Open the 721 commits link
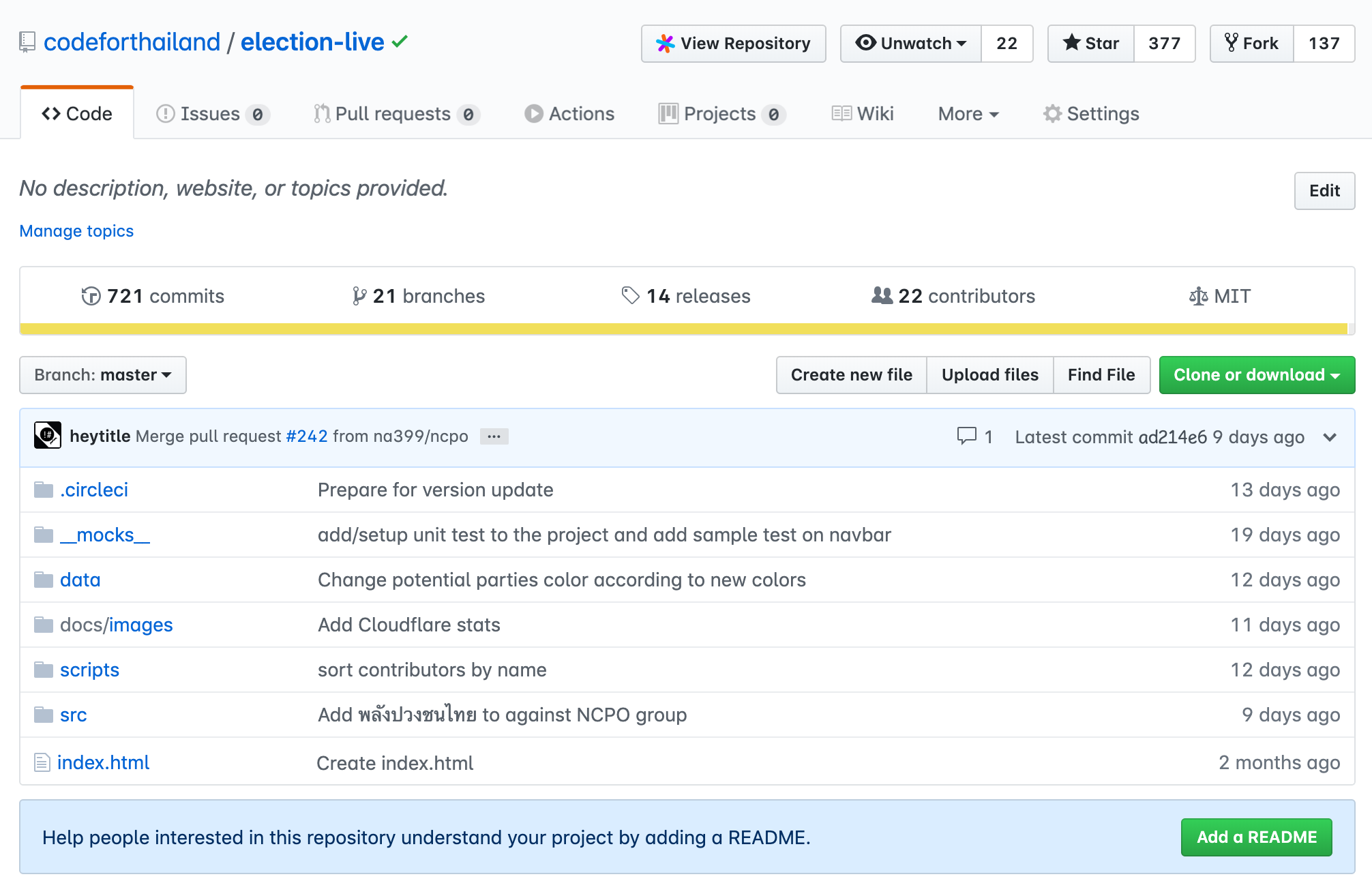1372x896 pixels. [153, 296]
